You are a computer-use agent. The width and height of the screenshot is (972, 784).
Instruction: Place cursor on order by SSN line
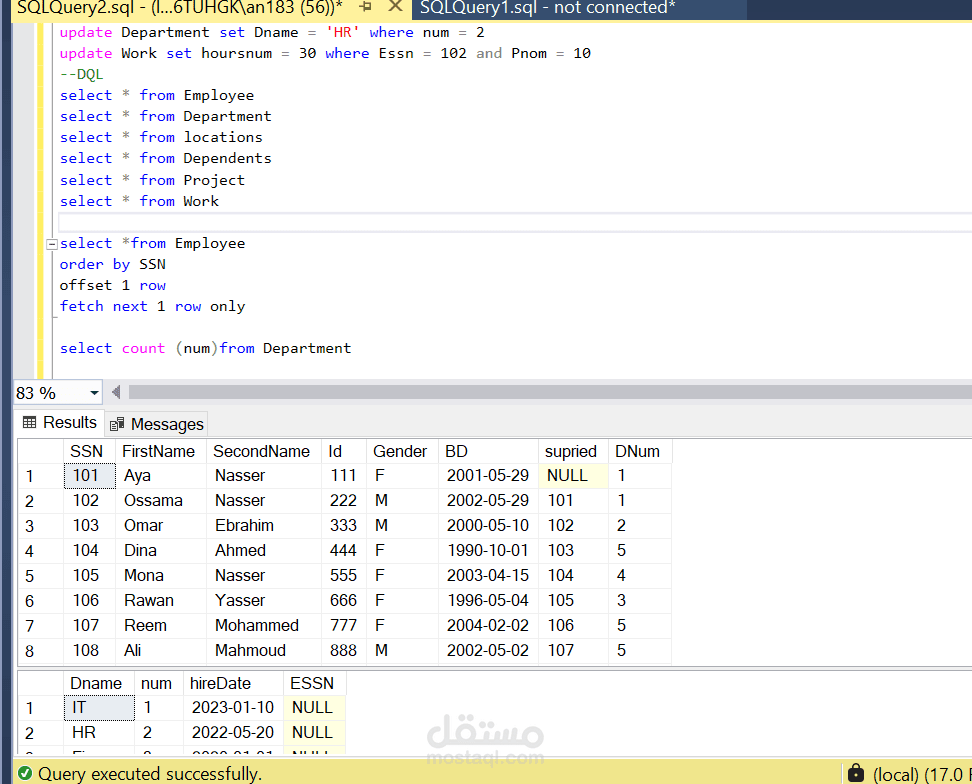point(113,265)
